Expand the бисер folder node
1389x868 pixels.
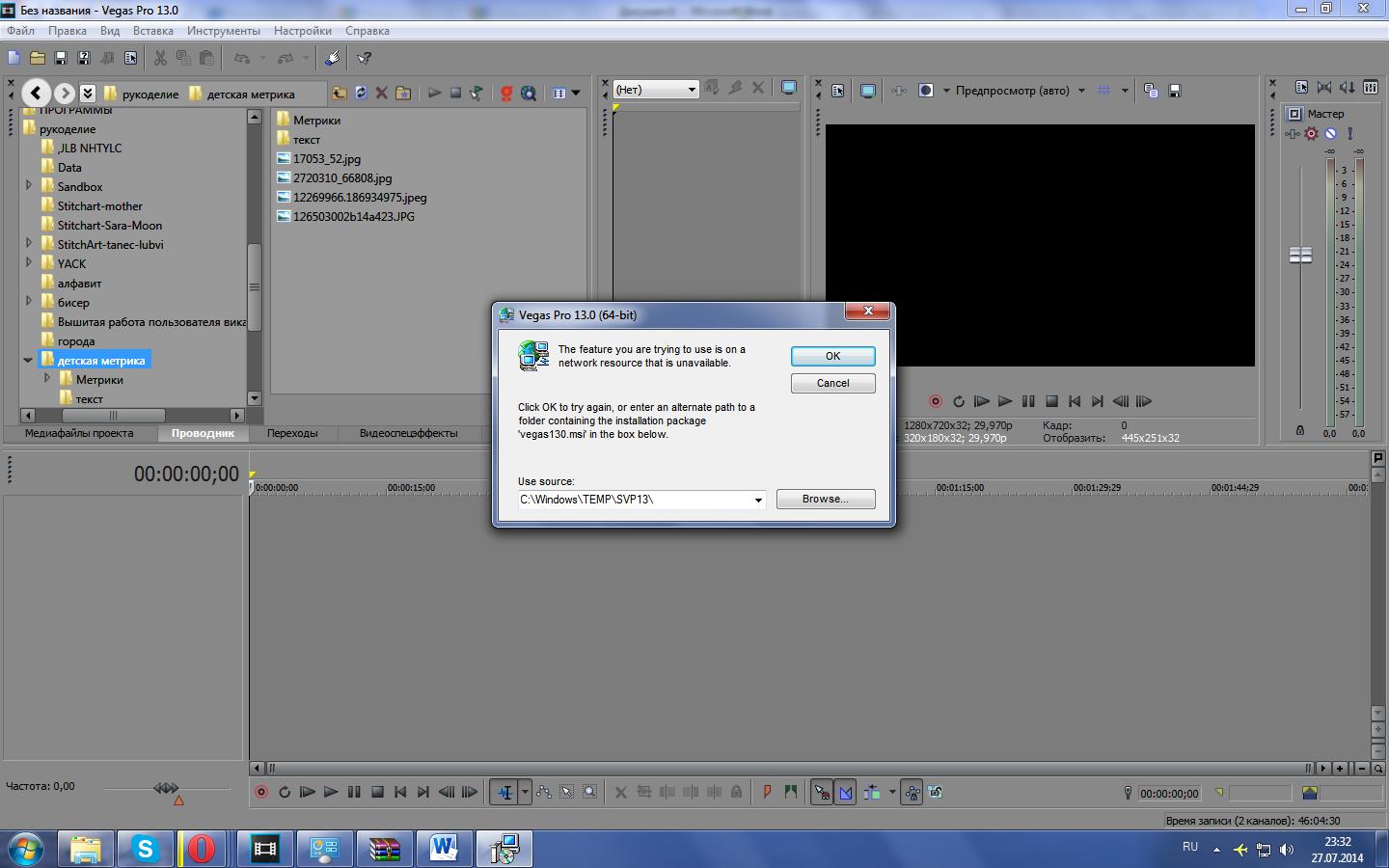[x=28, y=301]
